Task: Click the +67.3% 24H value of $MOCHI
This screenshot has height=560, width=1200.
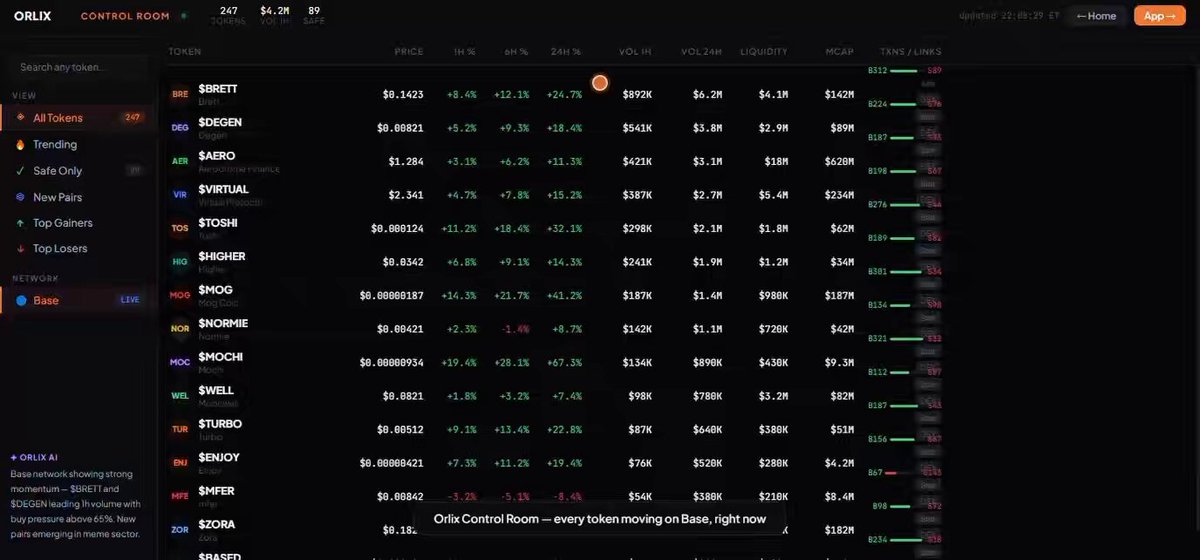Action: pyautogui.click(x=564, y=362)
